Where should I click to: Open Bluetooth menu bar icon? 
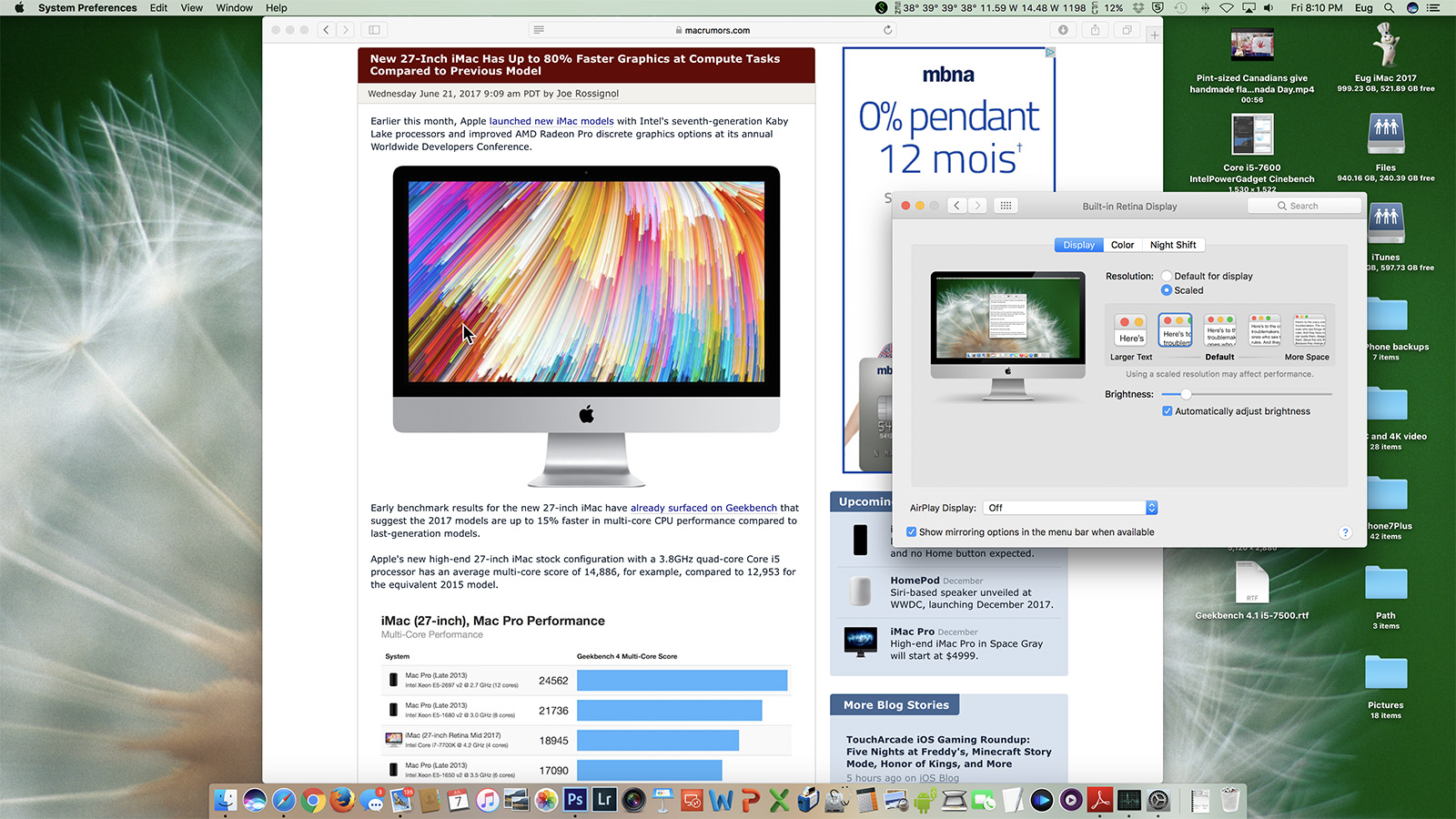[x=1205, y=7]
